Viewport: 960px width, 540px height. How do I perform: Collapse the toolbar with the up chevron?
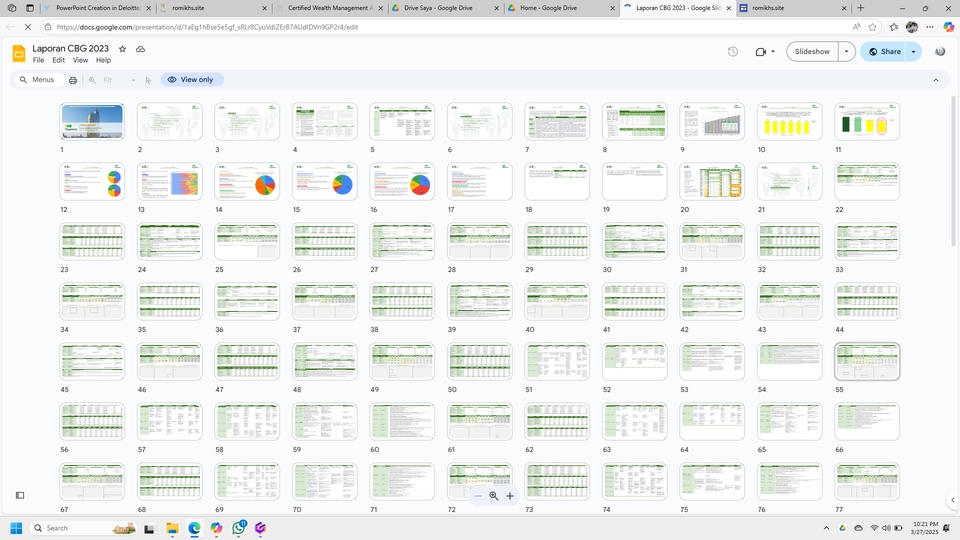click(936, 80)
